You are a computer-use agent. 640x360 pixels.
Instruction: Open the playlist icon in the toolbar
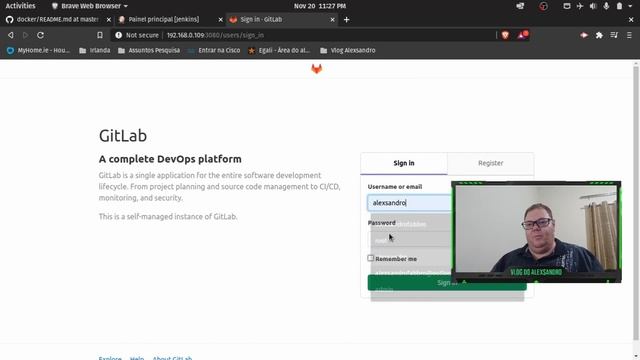614,36
